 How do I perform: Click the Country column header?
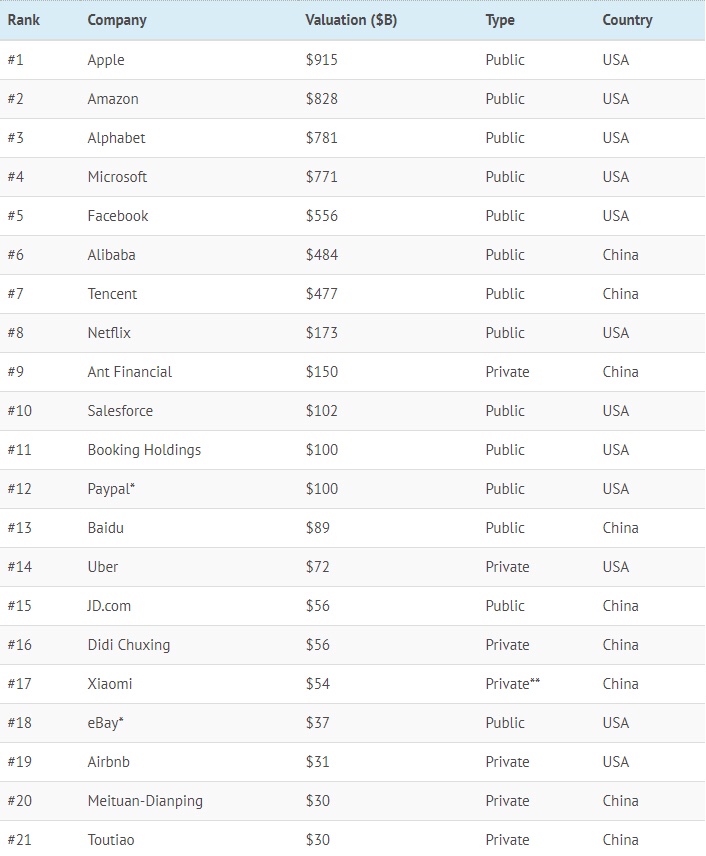tap(627, 20)
